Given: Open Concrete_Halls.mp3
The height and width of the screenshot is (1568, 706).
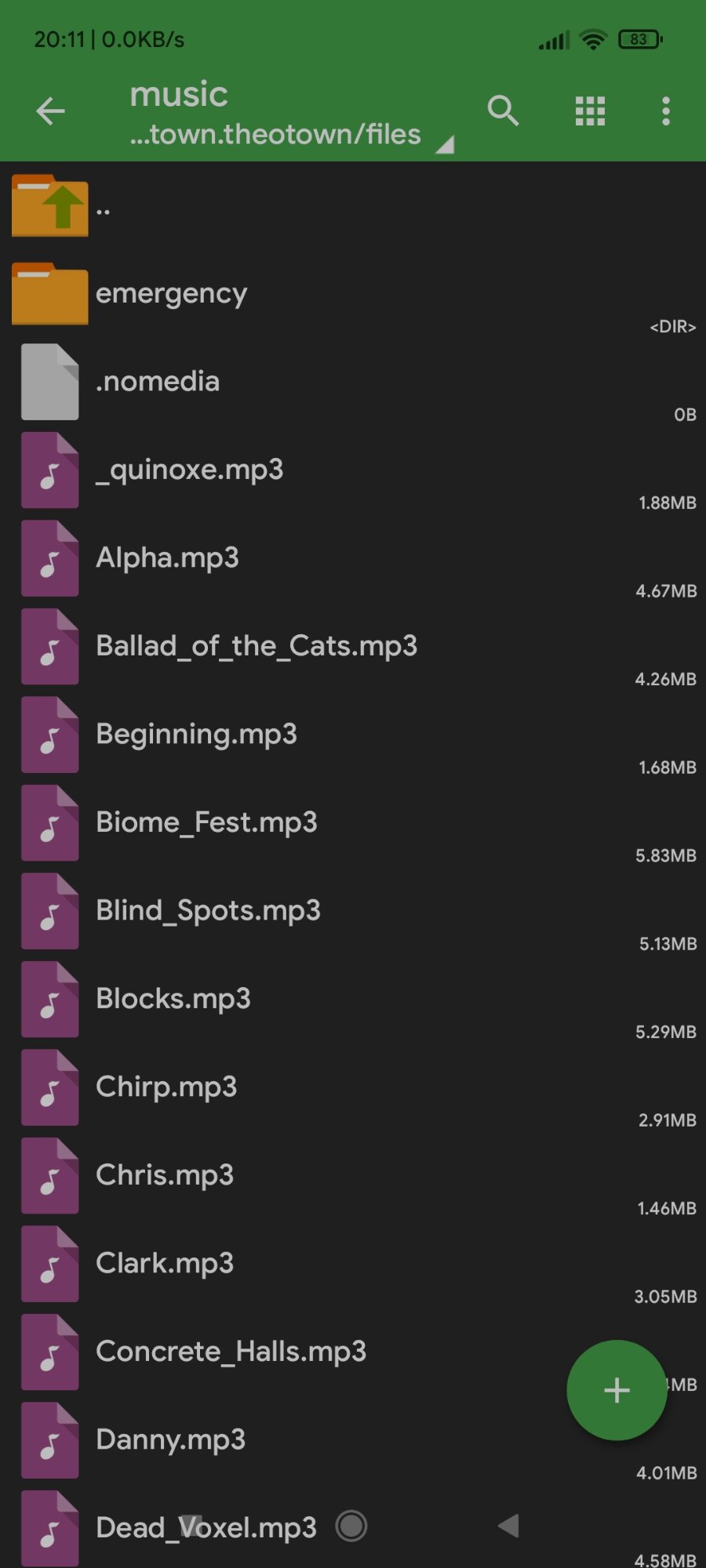Looking at the screenshot, I should [x=353, y=1352].
